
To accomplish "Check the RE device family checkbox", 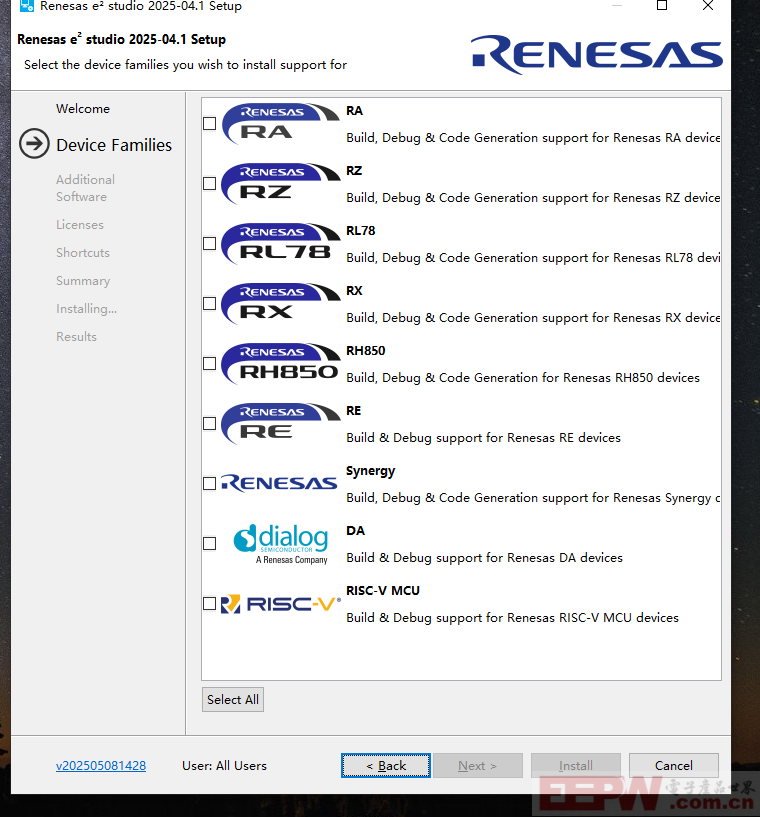I will tap(209, 424).
